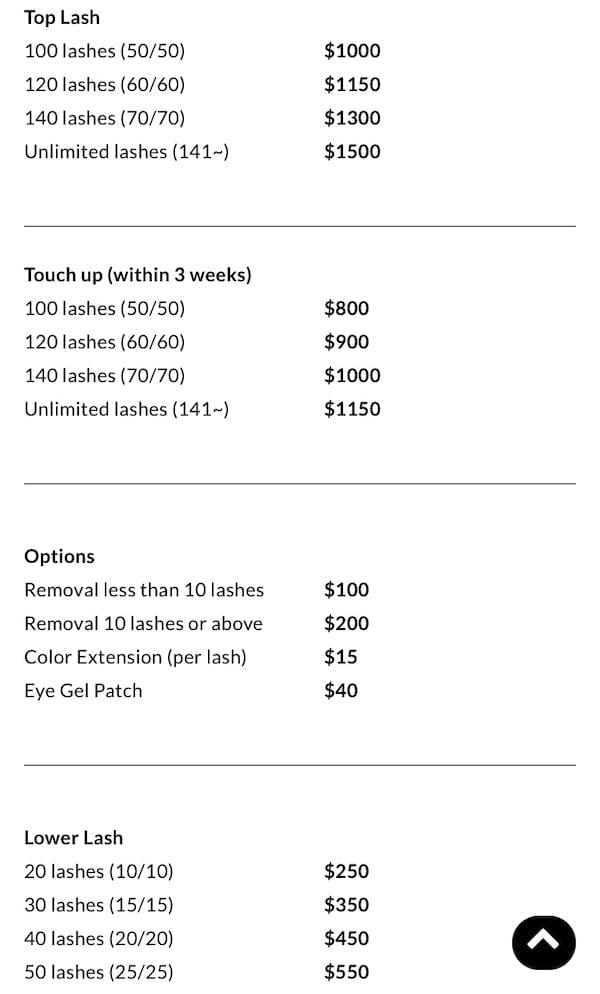The width and height of the screenshot is (600, 994).
Task: Click Removal less than 10 lashes
Action: click(x=144, y=590)
